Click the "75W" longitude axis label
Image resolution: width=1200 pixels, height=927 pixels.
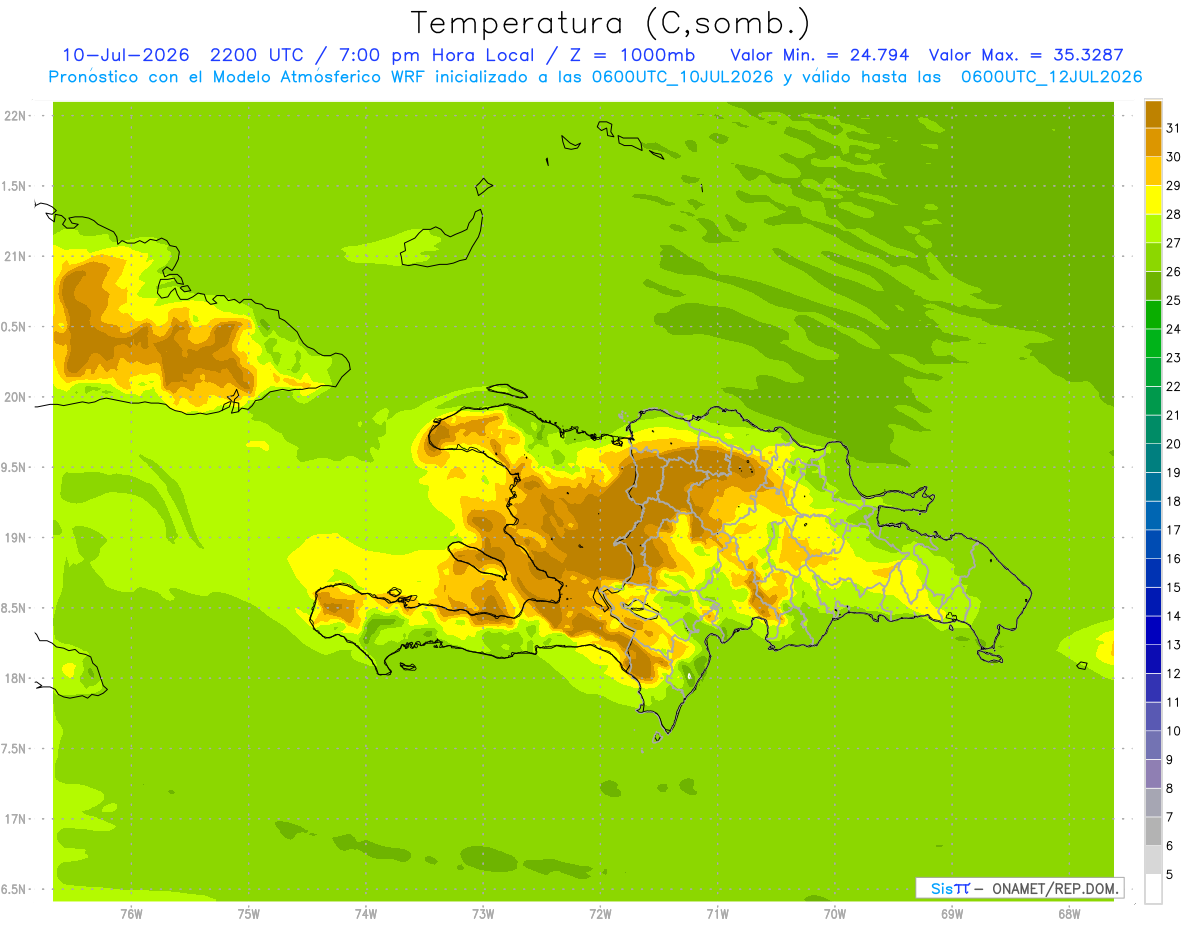(x=249, y=914)
